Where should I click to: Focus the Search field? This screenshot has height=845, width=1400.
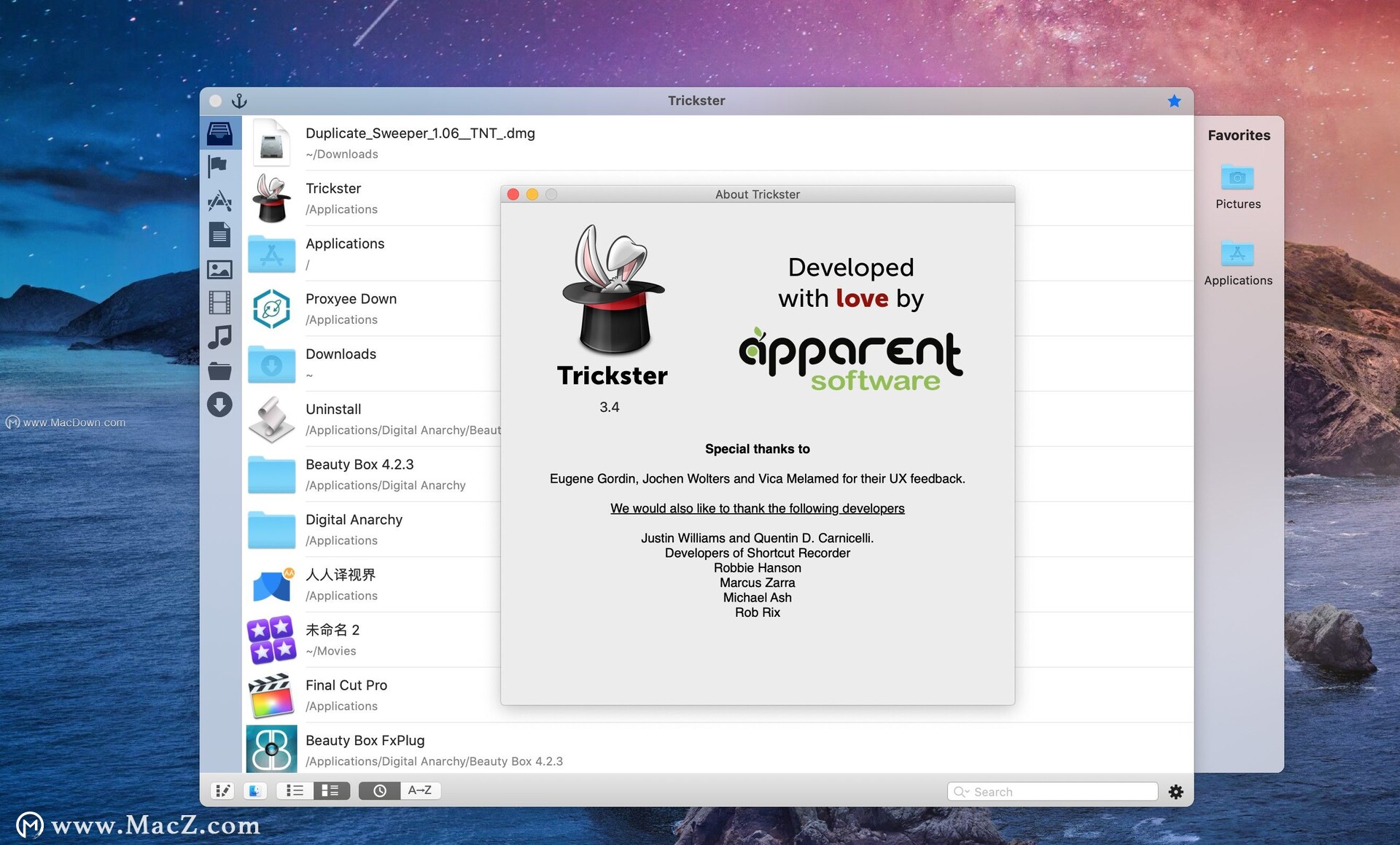tap(1052, 792)
